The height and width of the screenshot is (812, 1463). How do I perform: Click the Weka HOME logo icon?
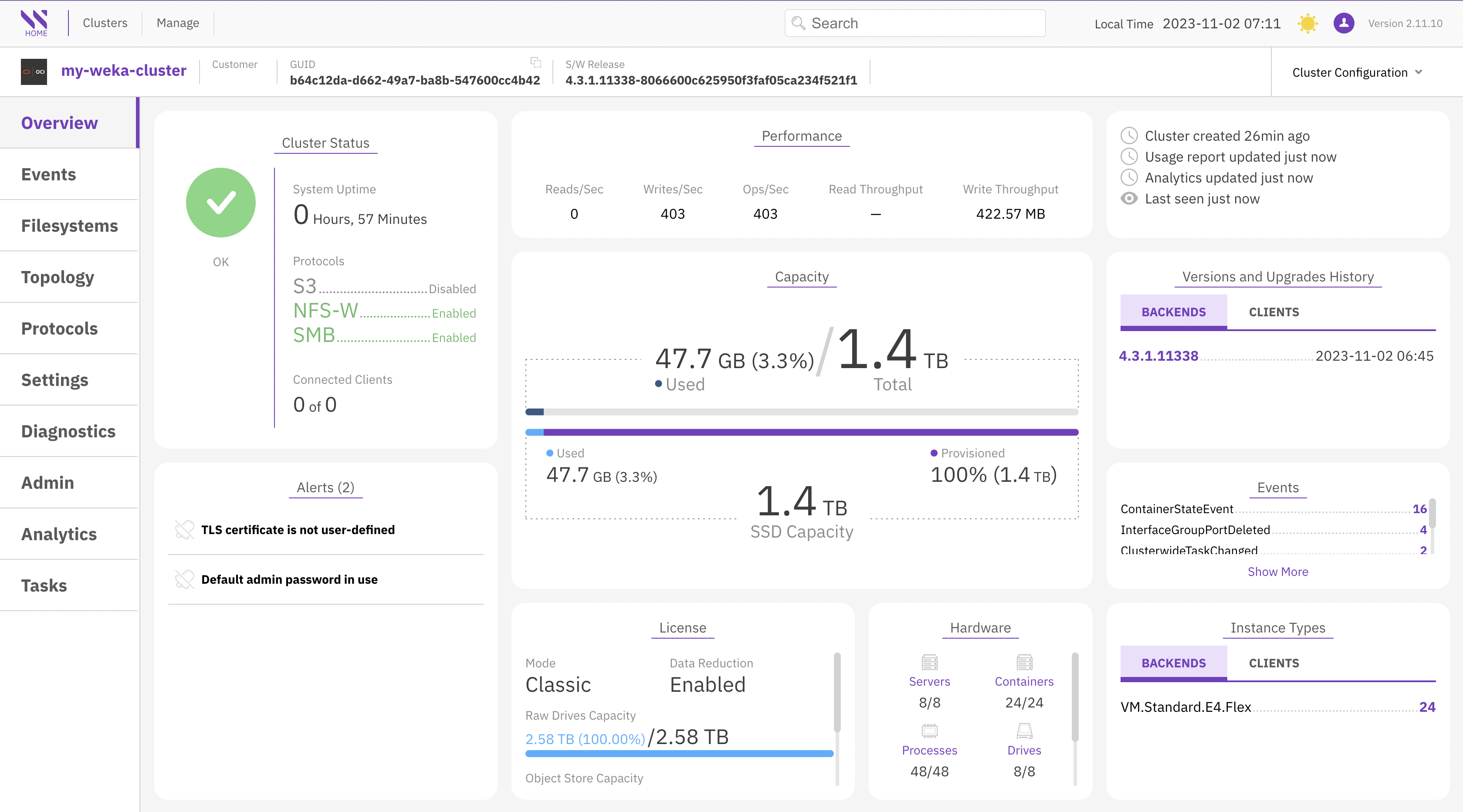pyautogui.click(x=35, y=23)
